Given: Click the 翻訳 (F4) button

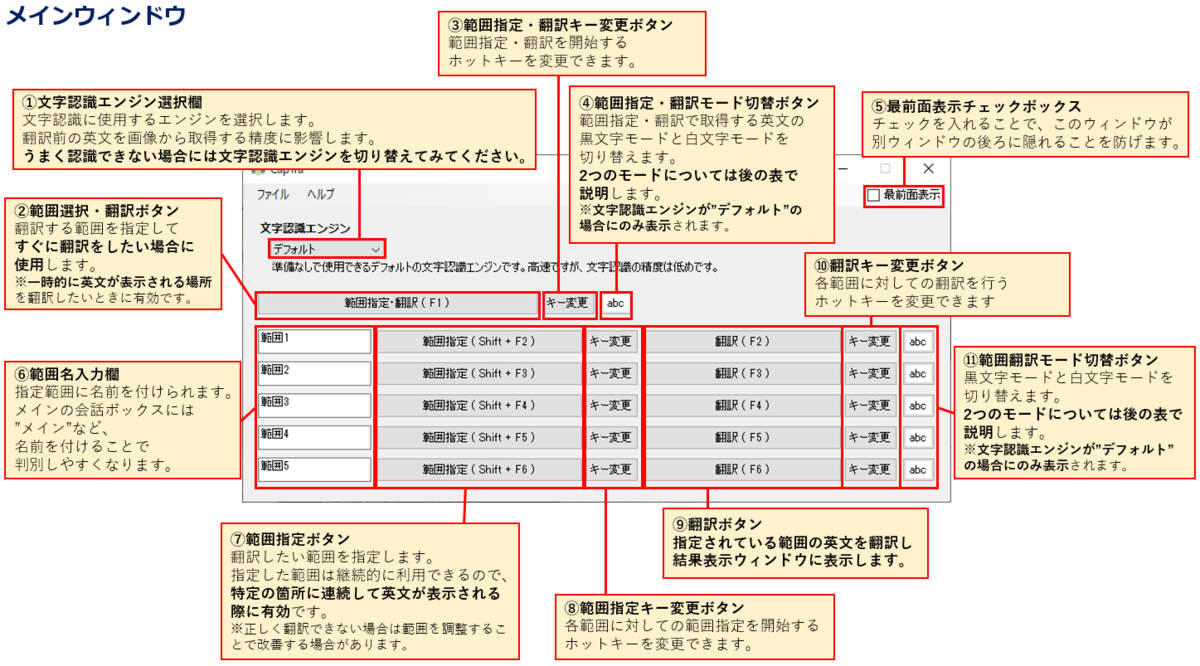Looking at the screenshot, I should [742, 406].
